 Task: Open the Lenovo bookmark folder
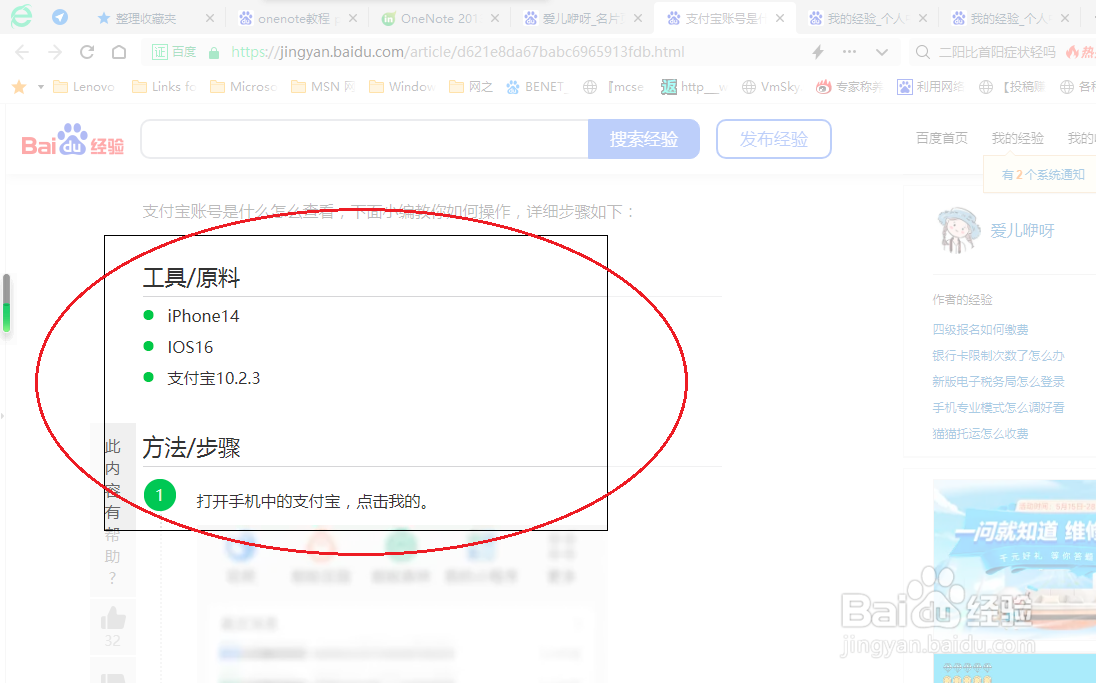pos(84,87)
